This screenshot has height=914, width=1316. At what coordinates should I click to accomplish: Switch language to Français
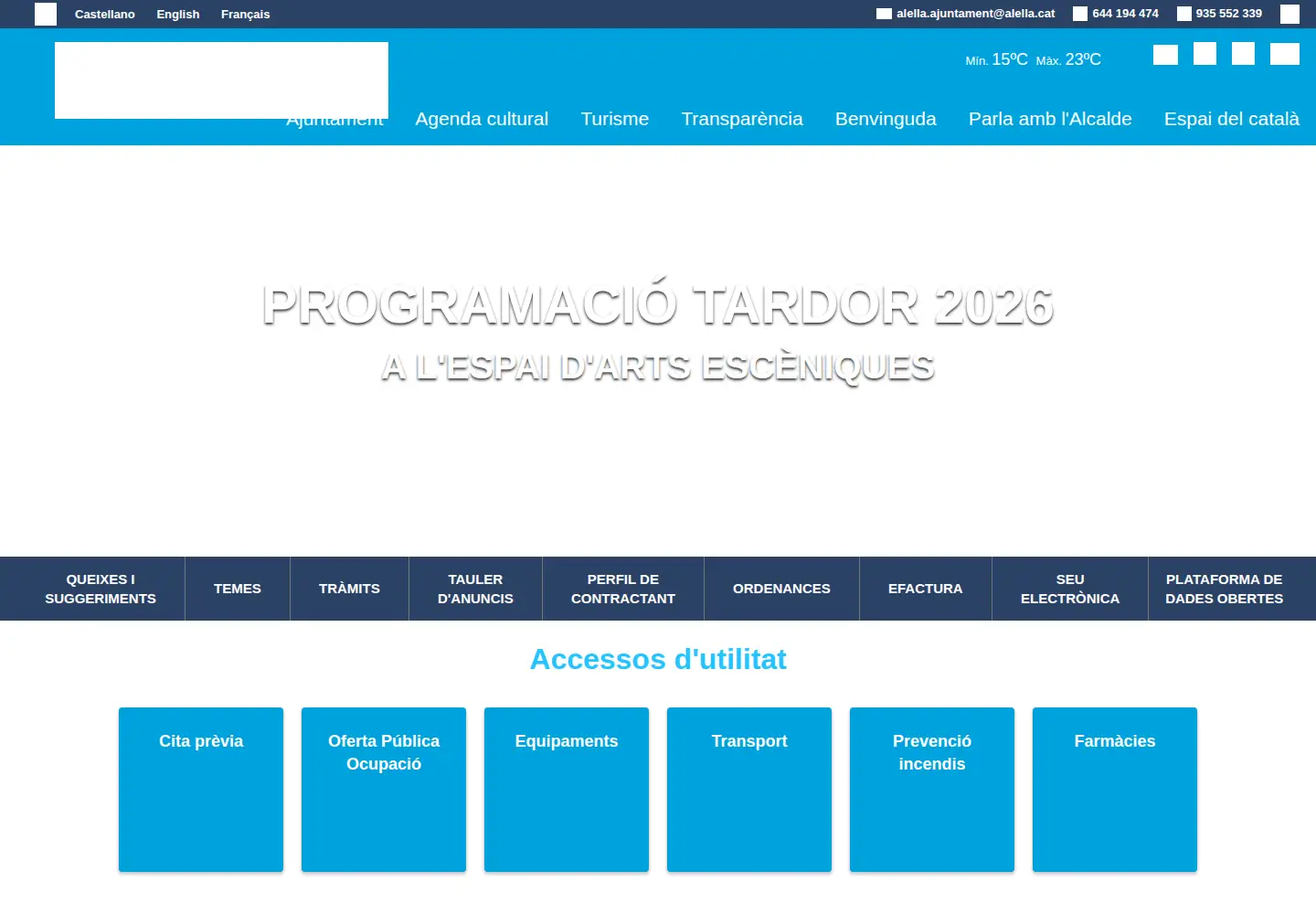pos(245,14)
